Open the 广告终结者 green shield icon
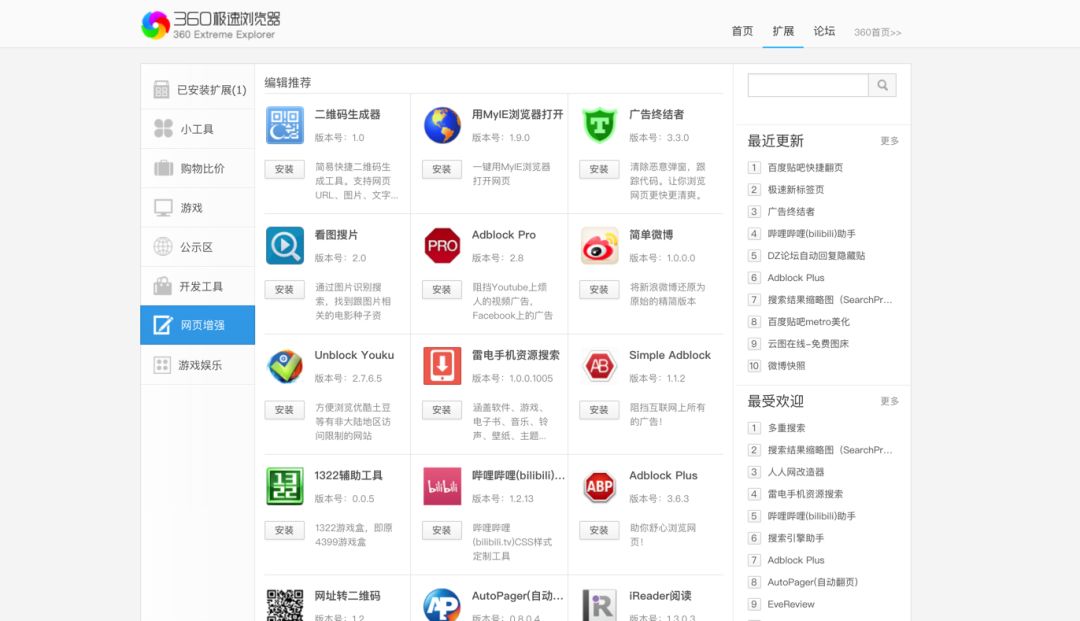Image resolution: width=1080 pixels, height=621 pixels. (x=599, y=125)
